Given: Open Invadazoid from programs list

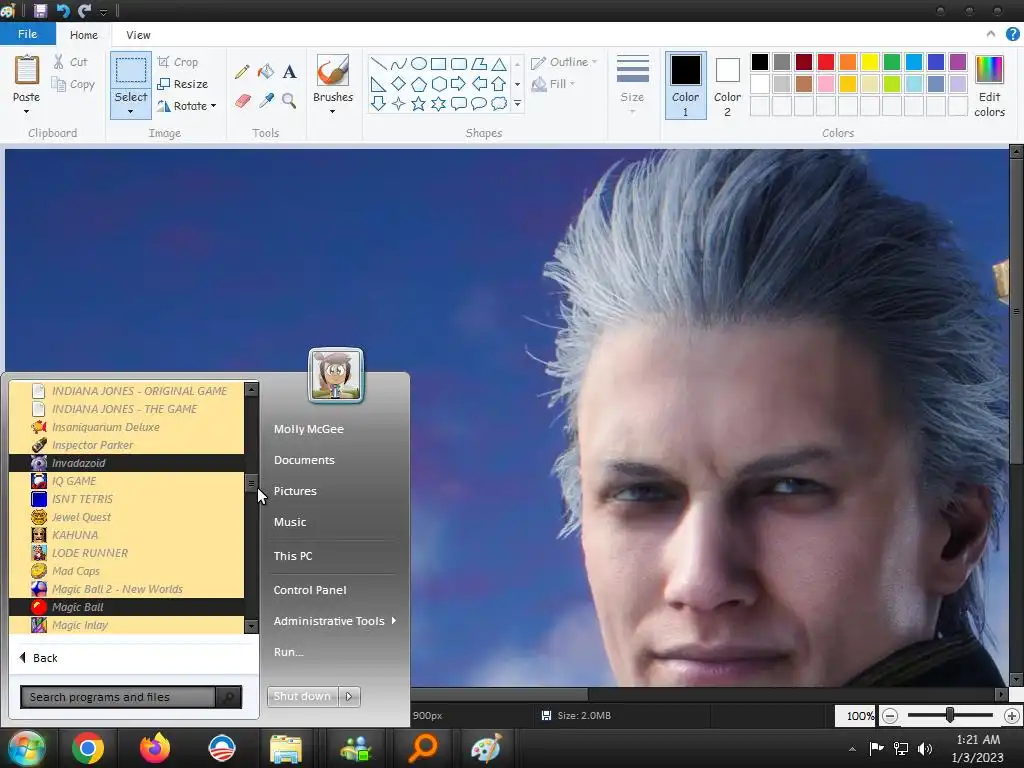Looking at the screenshot, I should (x=127, y=463).
